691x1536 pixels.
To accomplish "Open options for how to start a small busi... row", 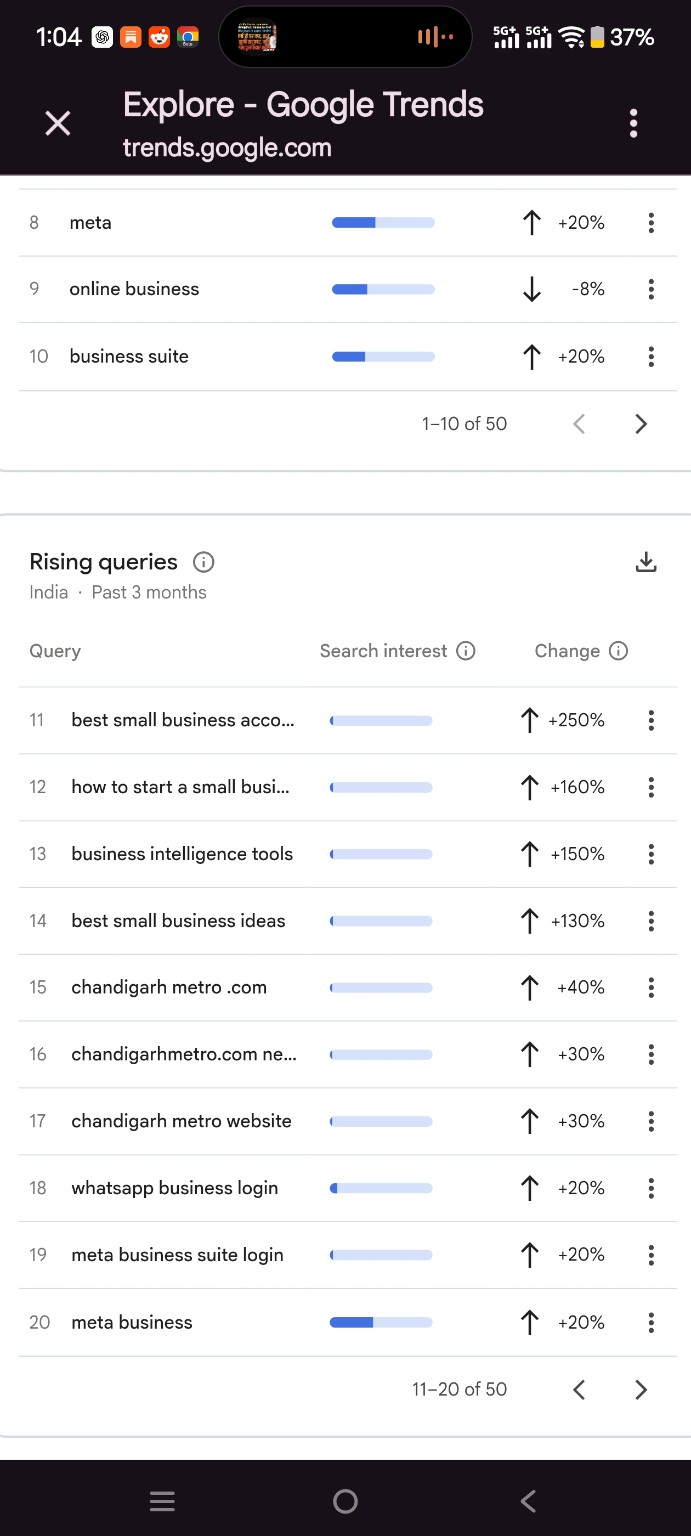I will pos(651,787).
